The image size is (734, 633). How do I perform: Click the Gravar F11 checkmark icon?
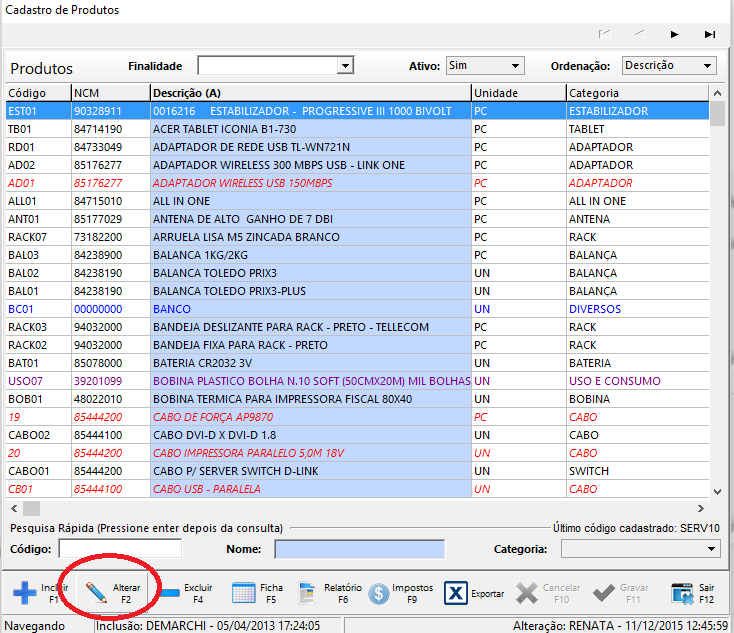(603, 593)
